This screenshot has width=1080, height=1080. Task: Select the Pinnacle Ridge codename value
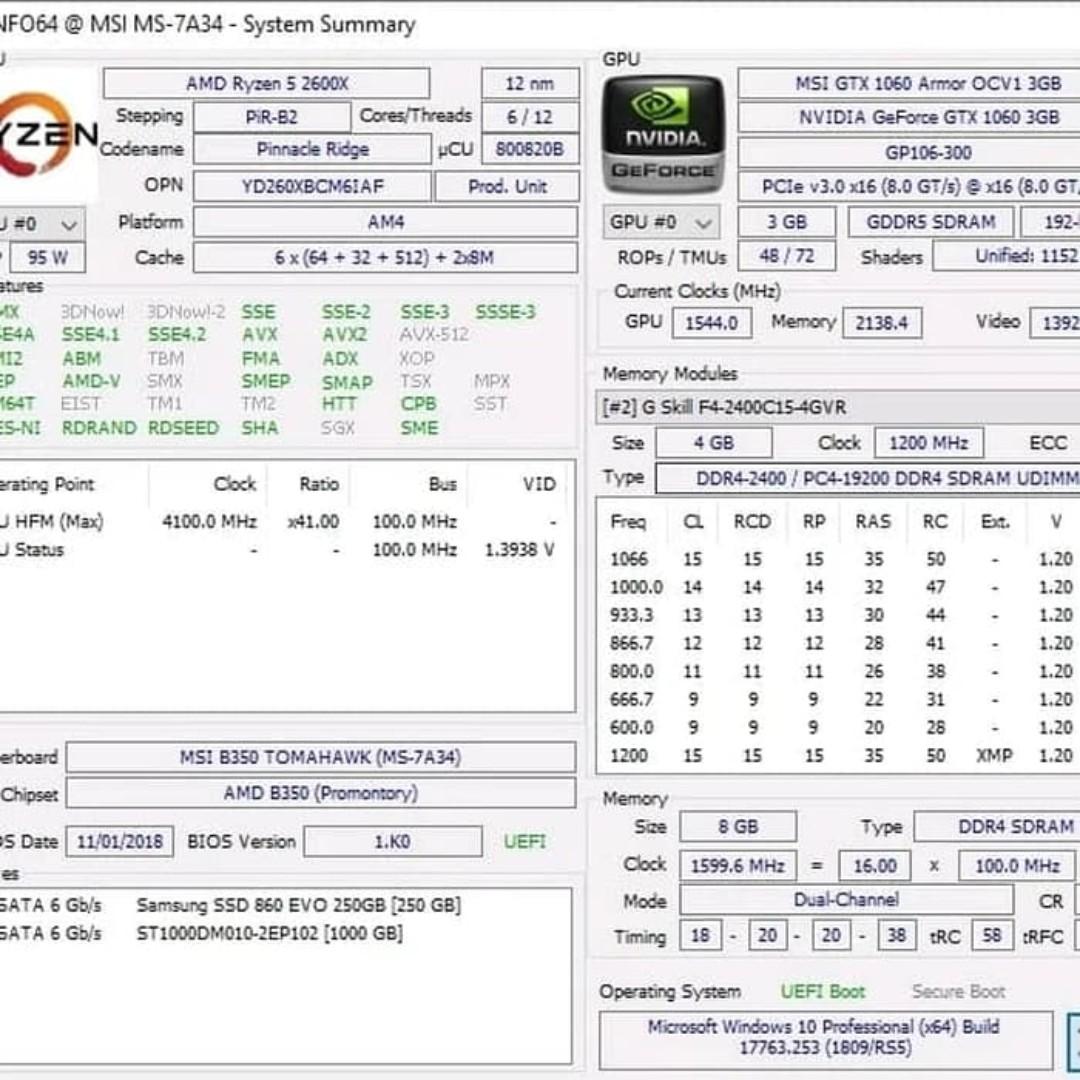click(x=313, y=149)
